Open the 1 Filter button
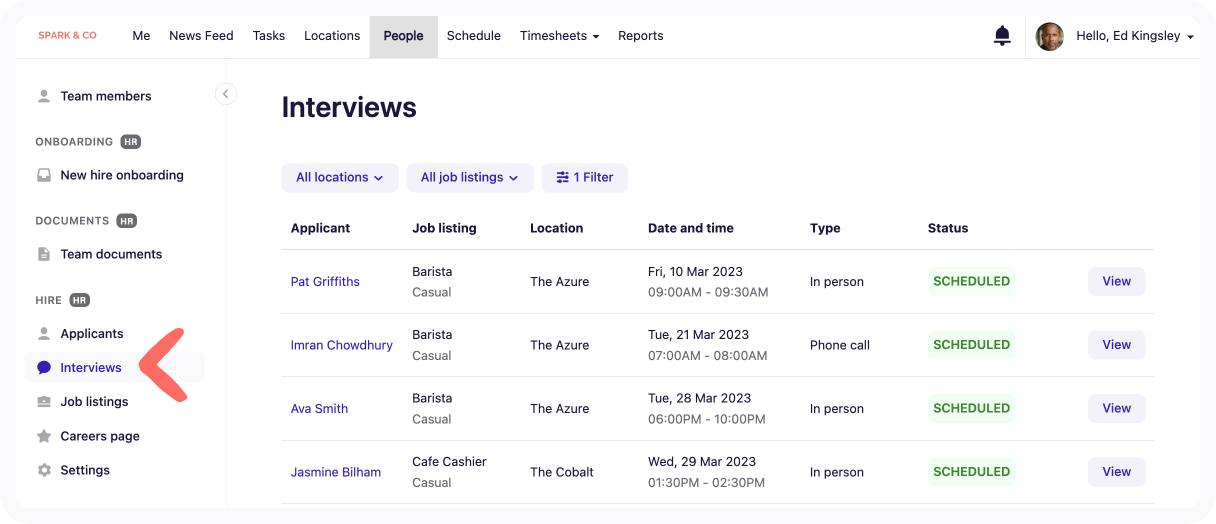The width and height of the screenshot is (1216, 524). [x=585, y=178]
